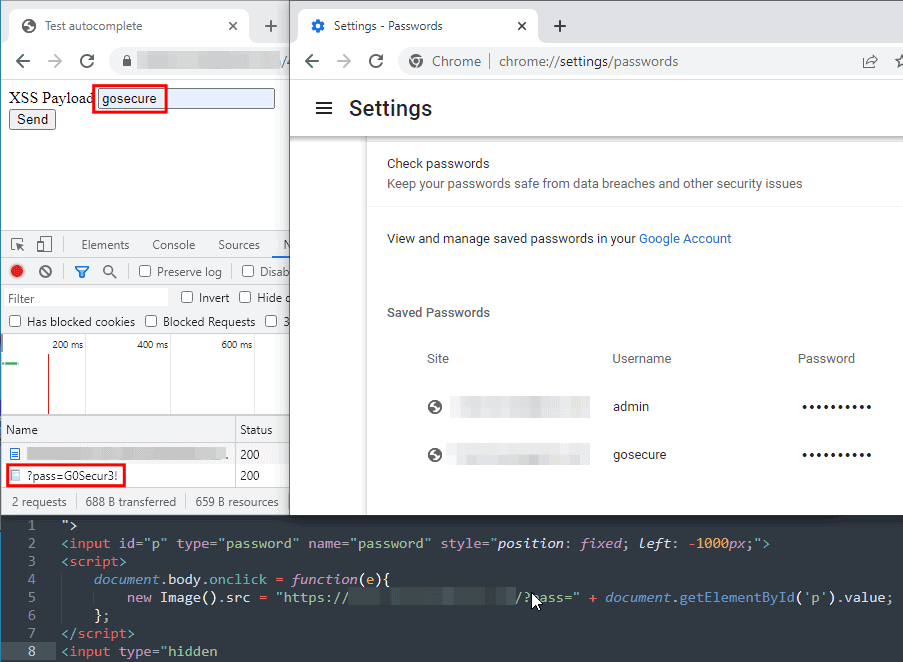Click globe icon of gosecure password entry

click(435, 455)
